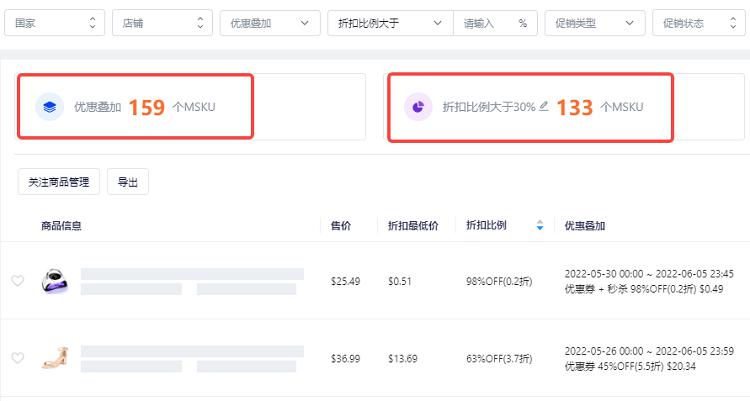The height and width of the screenshot is (401, 750).
Task: Click the 导出 export button
Action: click(128, 181)
